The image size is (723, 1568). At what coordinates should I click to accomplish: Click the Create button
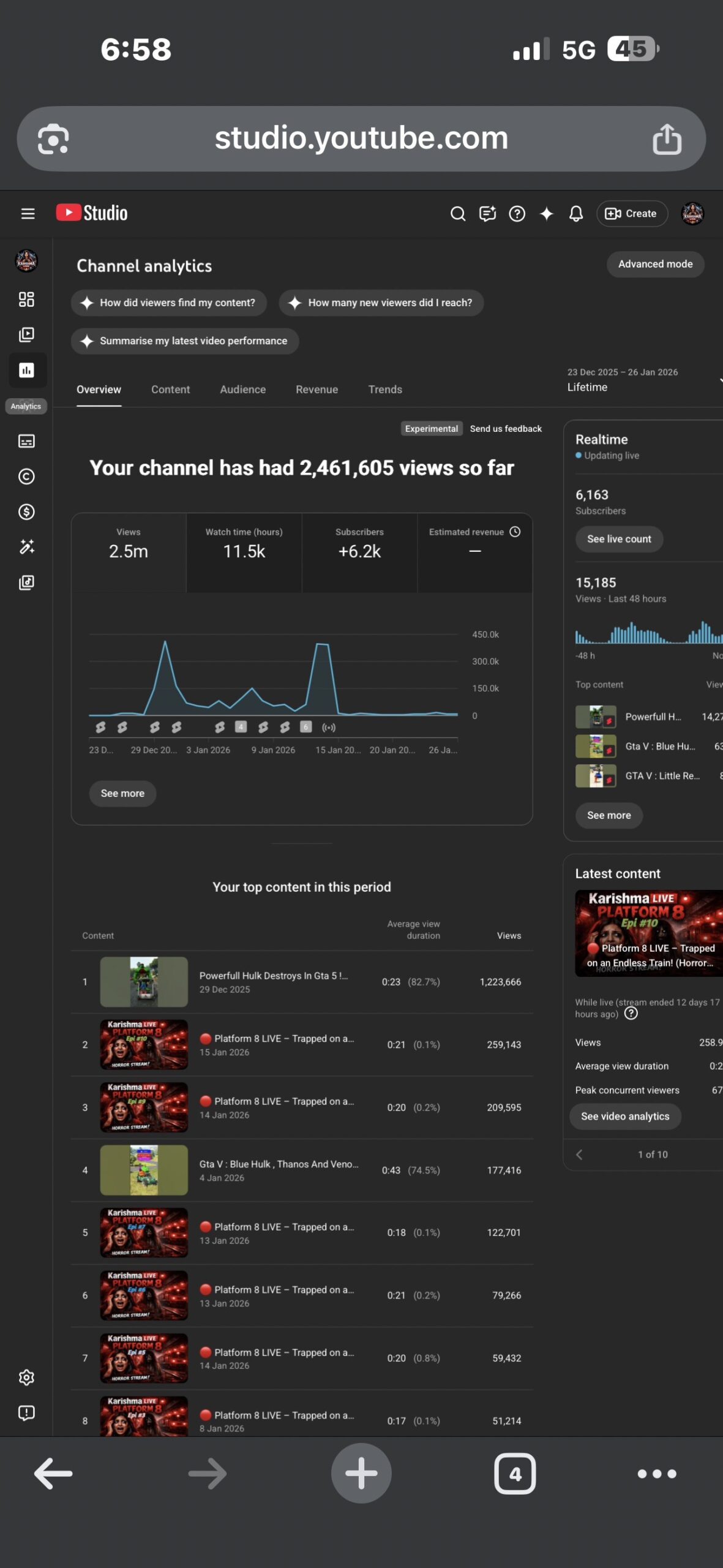[x=631, y=214]
